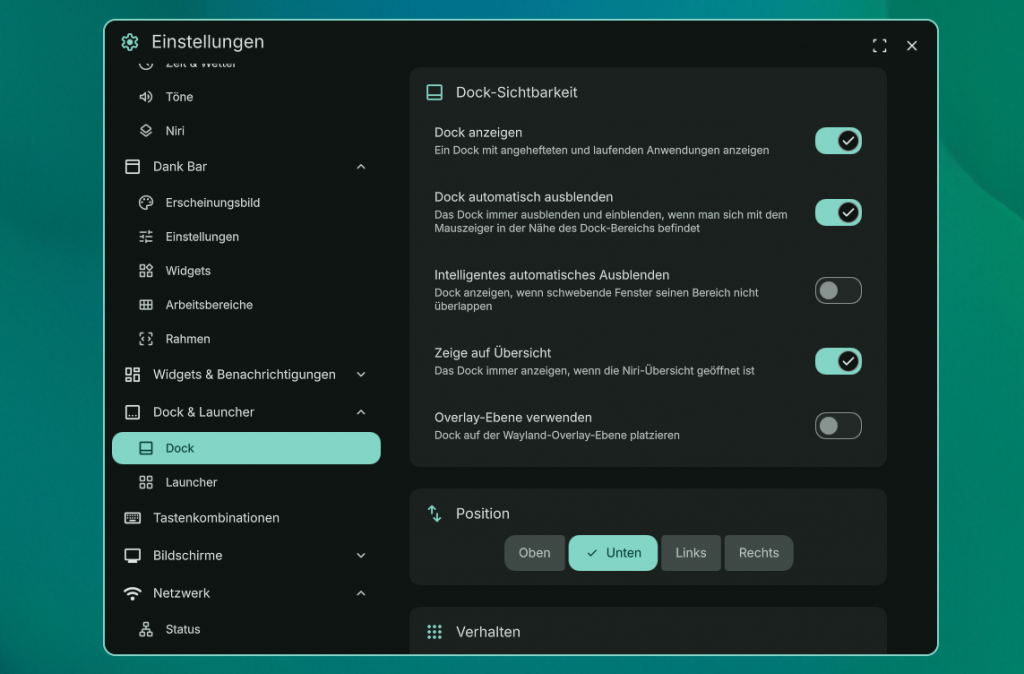Click the text 'Ein Dock mit angehefteten und laufenden Anwendungen anzeigen'
Viewport: 1024px width, 674px height.
601,150
